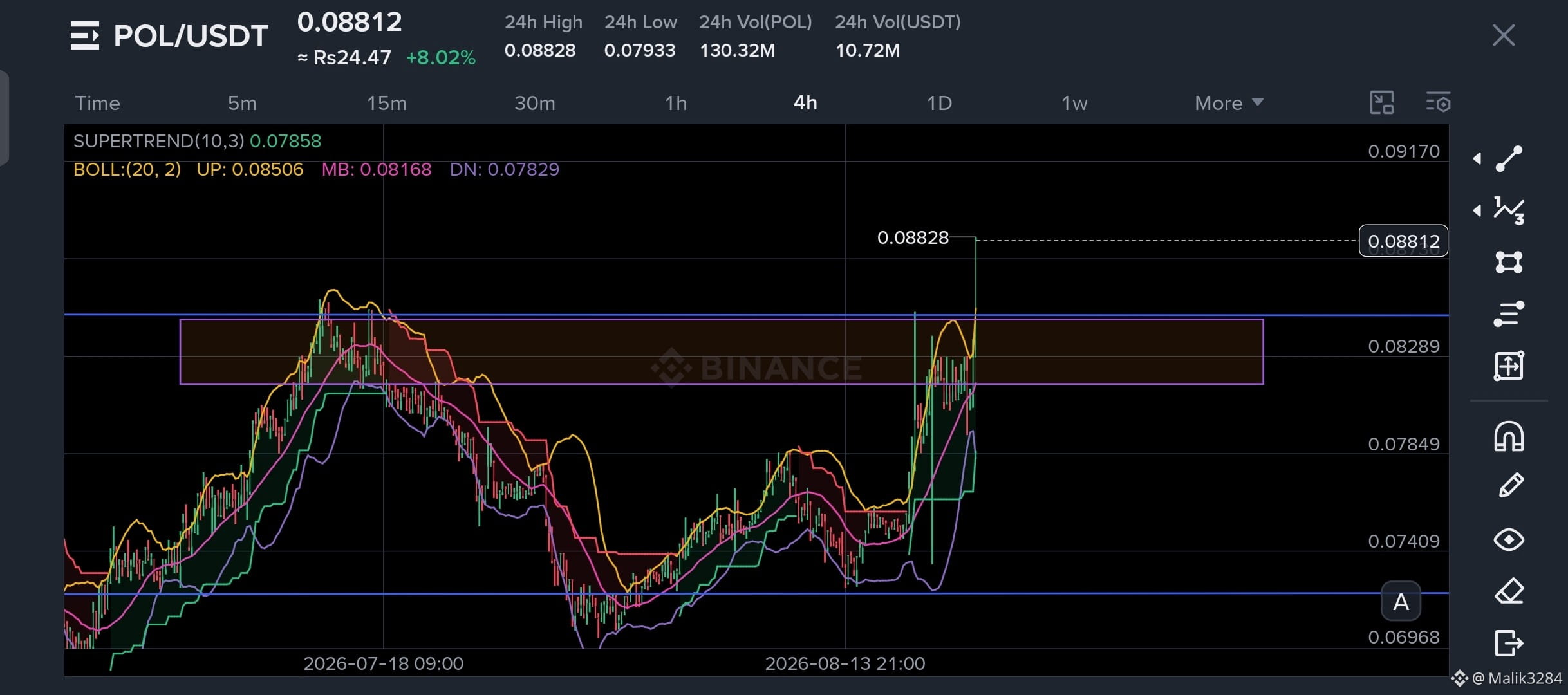1568x695 pixels.
Task: Click the current price tag 0.08812 on axis
Action: [1404, 241]
